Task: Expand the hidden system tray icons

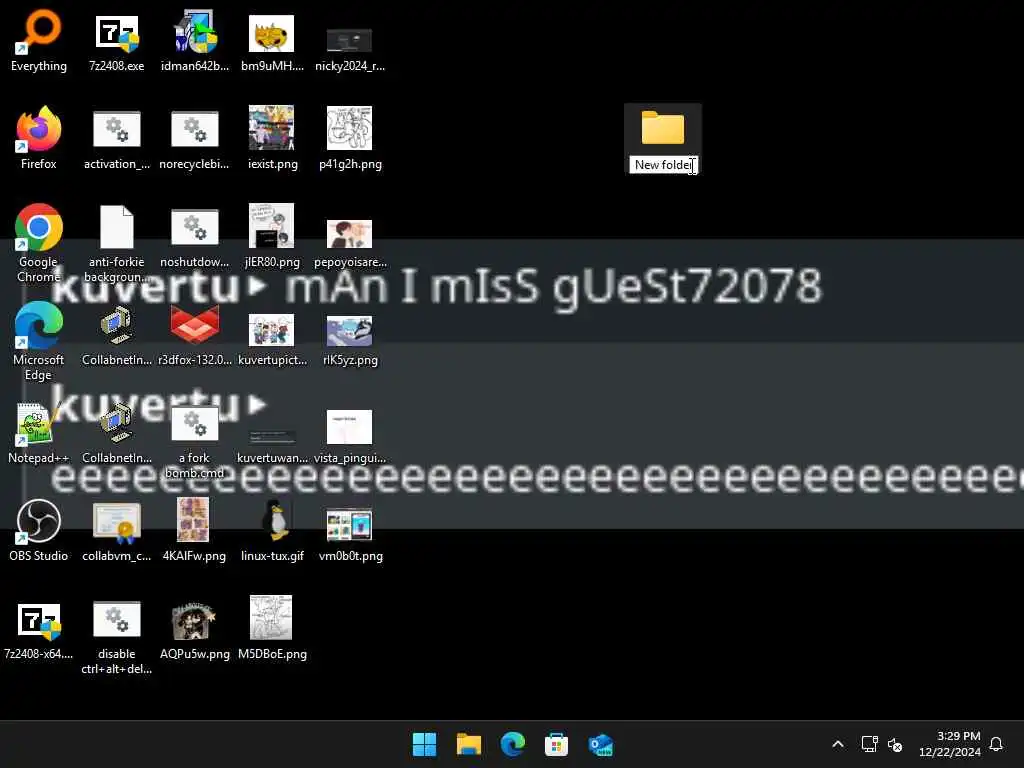Action: coord(838,744)
